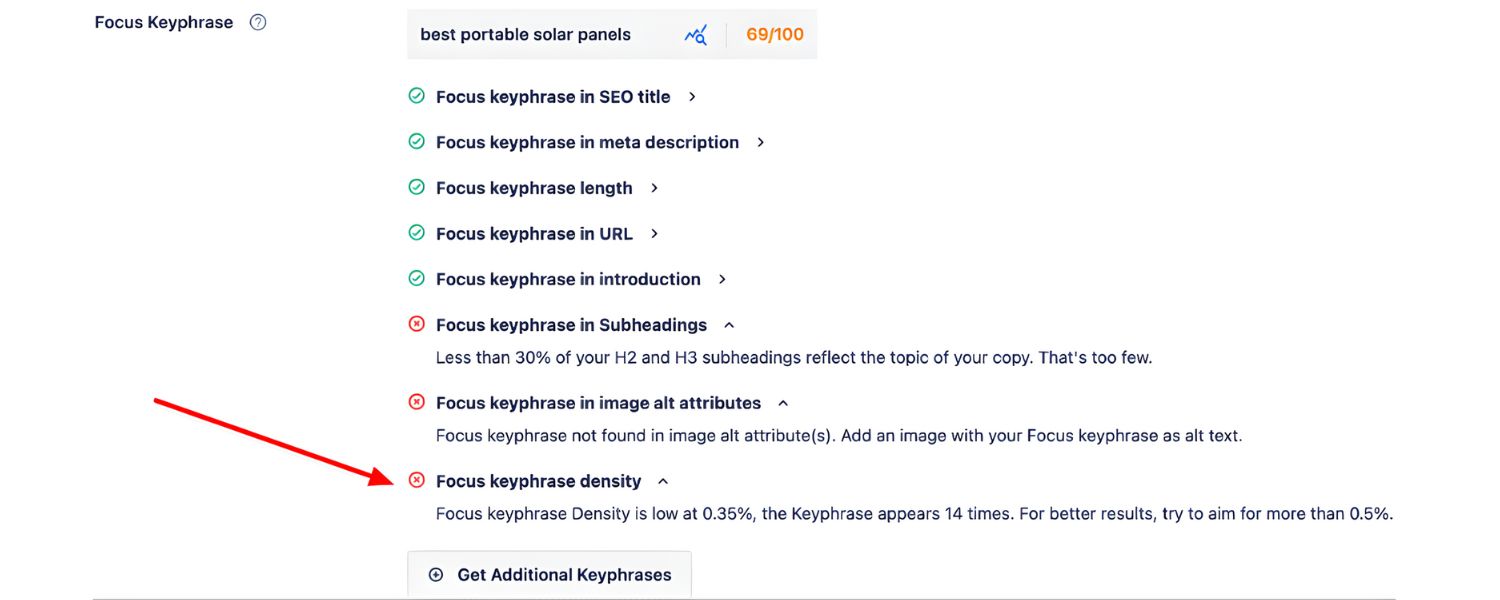The height and width of the screenshot is (600, 1500).
Task: Click the trend graph icon beside the keyphrase
Action: [696, 34]
